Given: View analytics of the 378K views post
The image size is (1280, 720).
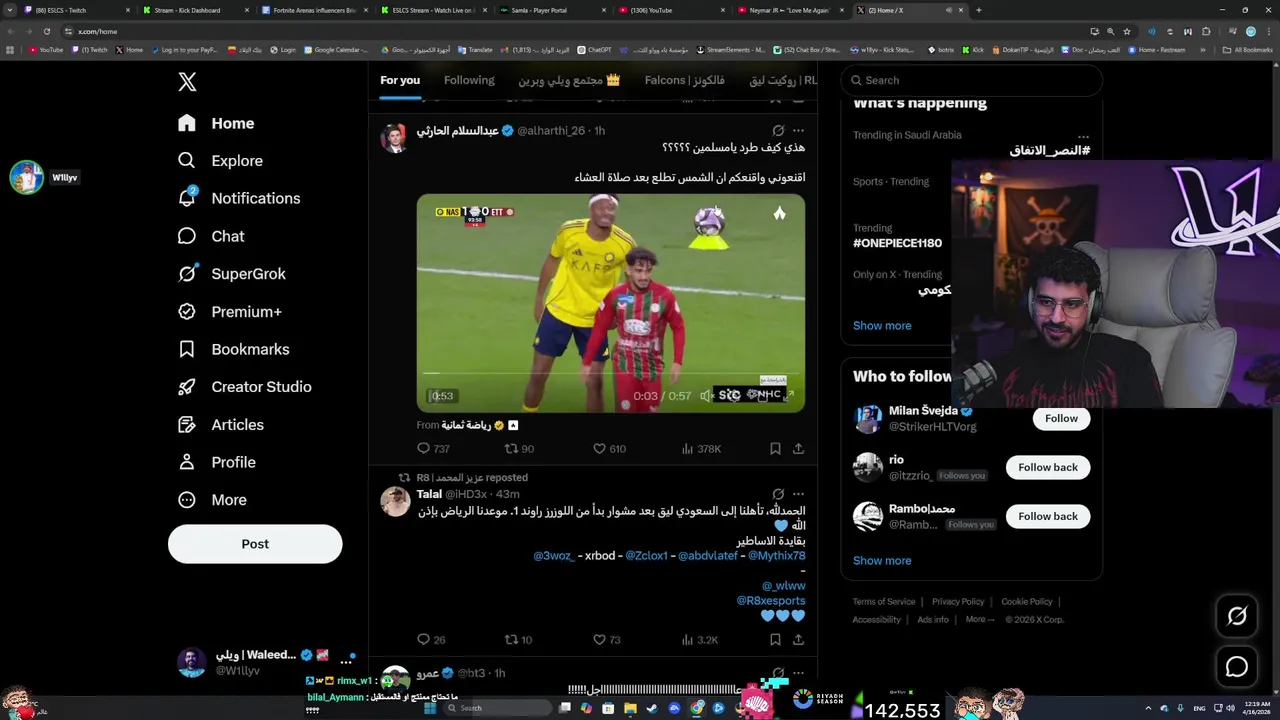Looking at the screenshot, I should click(701, 449).
